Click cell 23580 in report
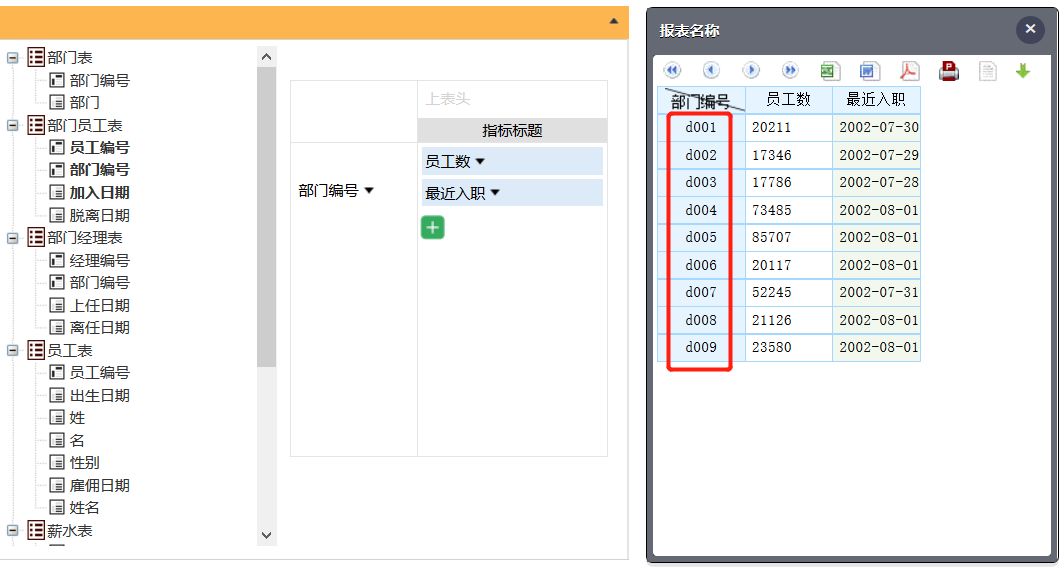The width and height of the screenshot is (1064, 568). [788, 347]
